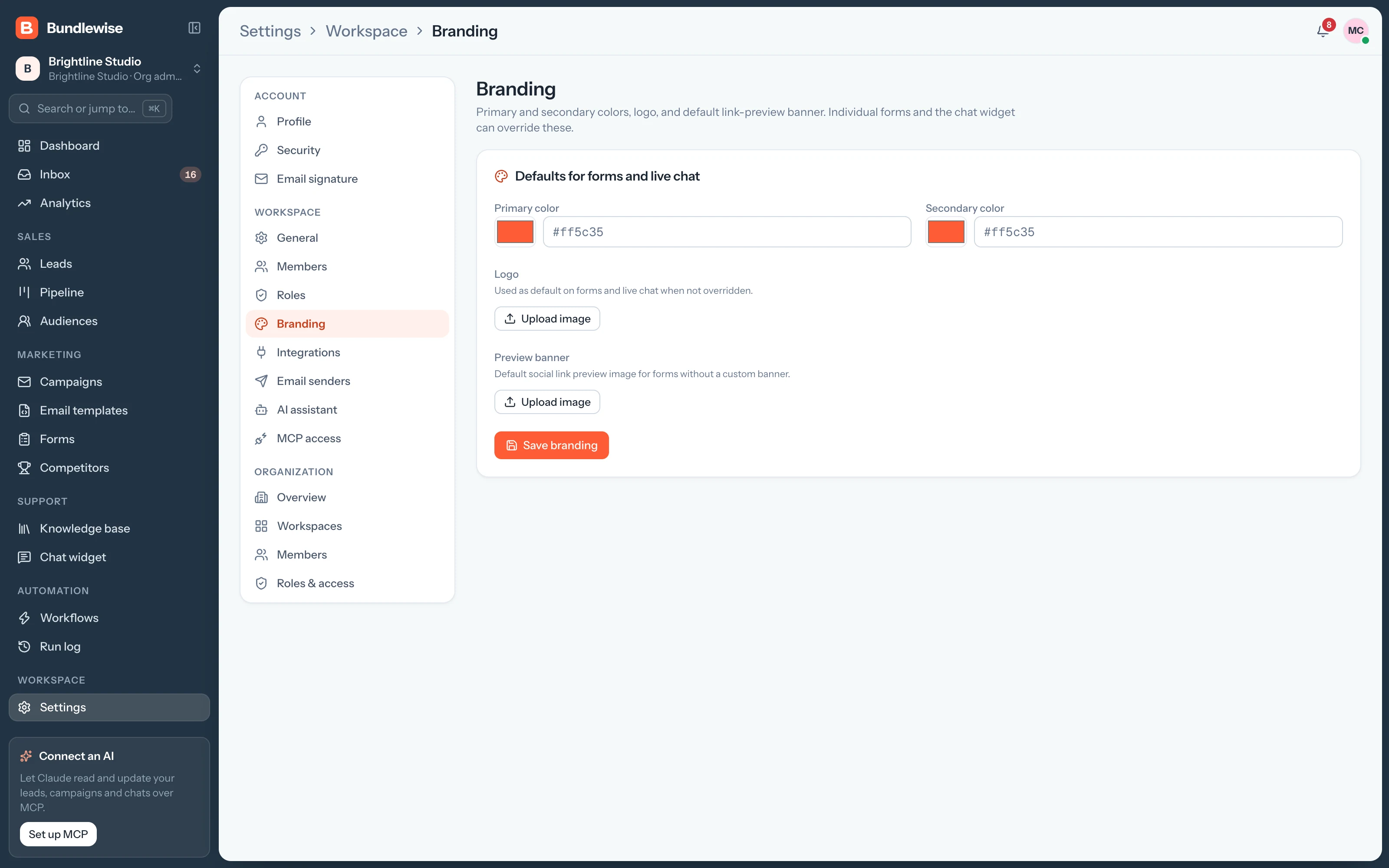Click the Competitors trophy icon
This screenshot has width=1389, height=868.
(24, 468)
